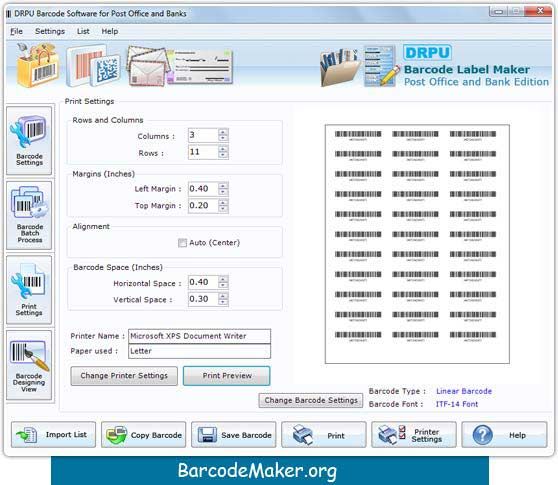Open Barcode Settings sidebar panel
This screenshot has width=558, height=485.
[29, 141]
